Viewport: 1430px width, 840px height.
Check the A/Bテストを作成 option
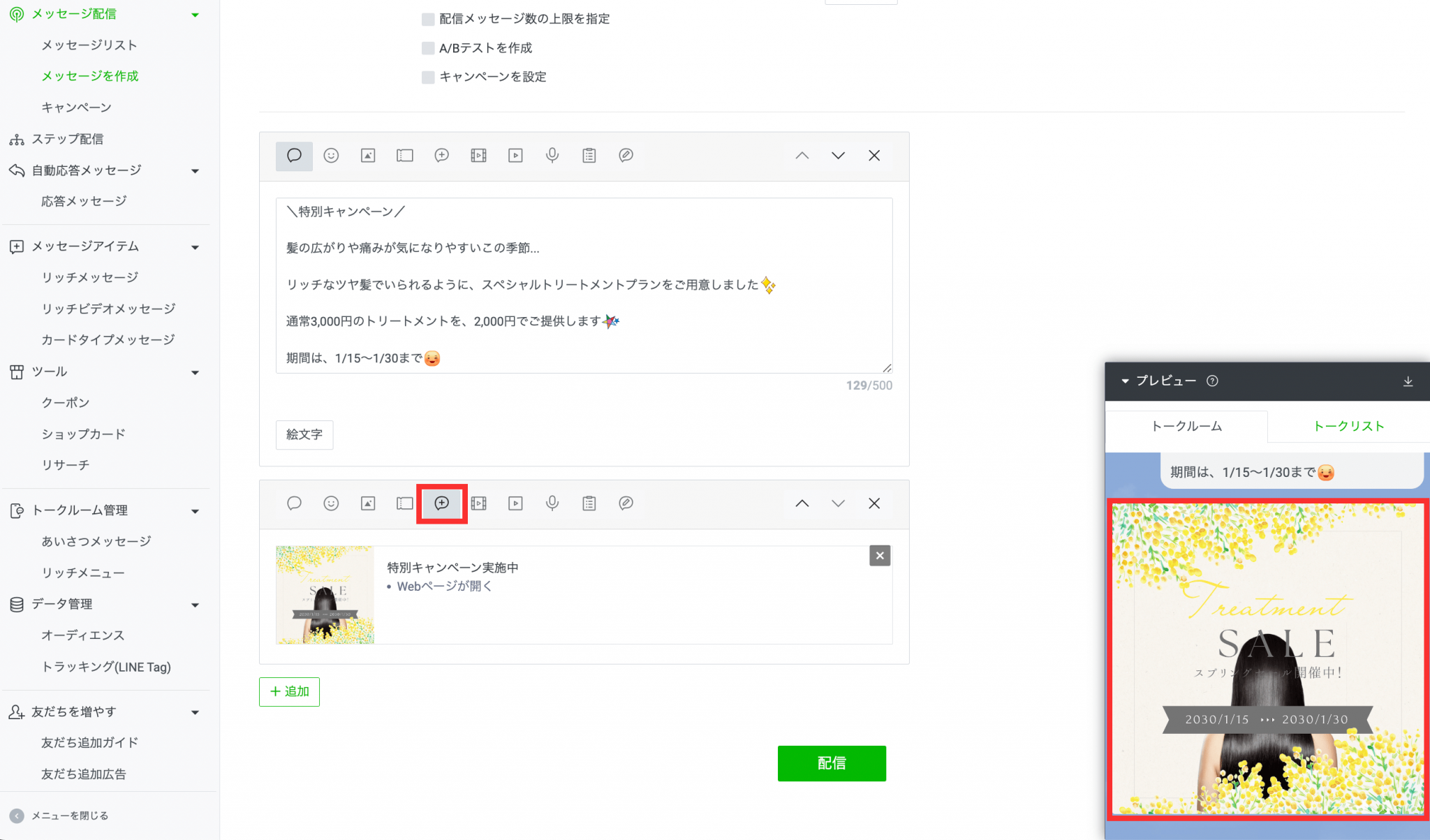pos(428,47)
